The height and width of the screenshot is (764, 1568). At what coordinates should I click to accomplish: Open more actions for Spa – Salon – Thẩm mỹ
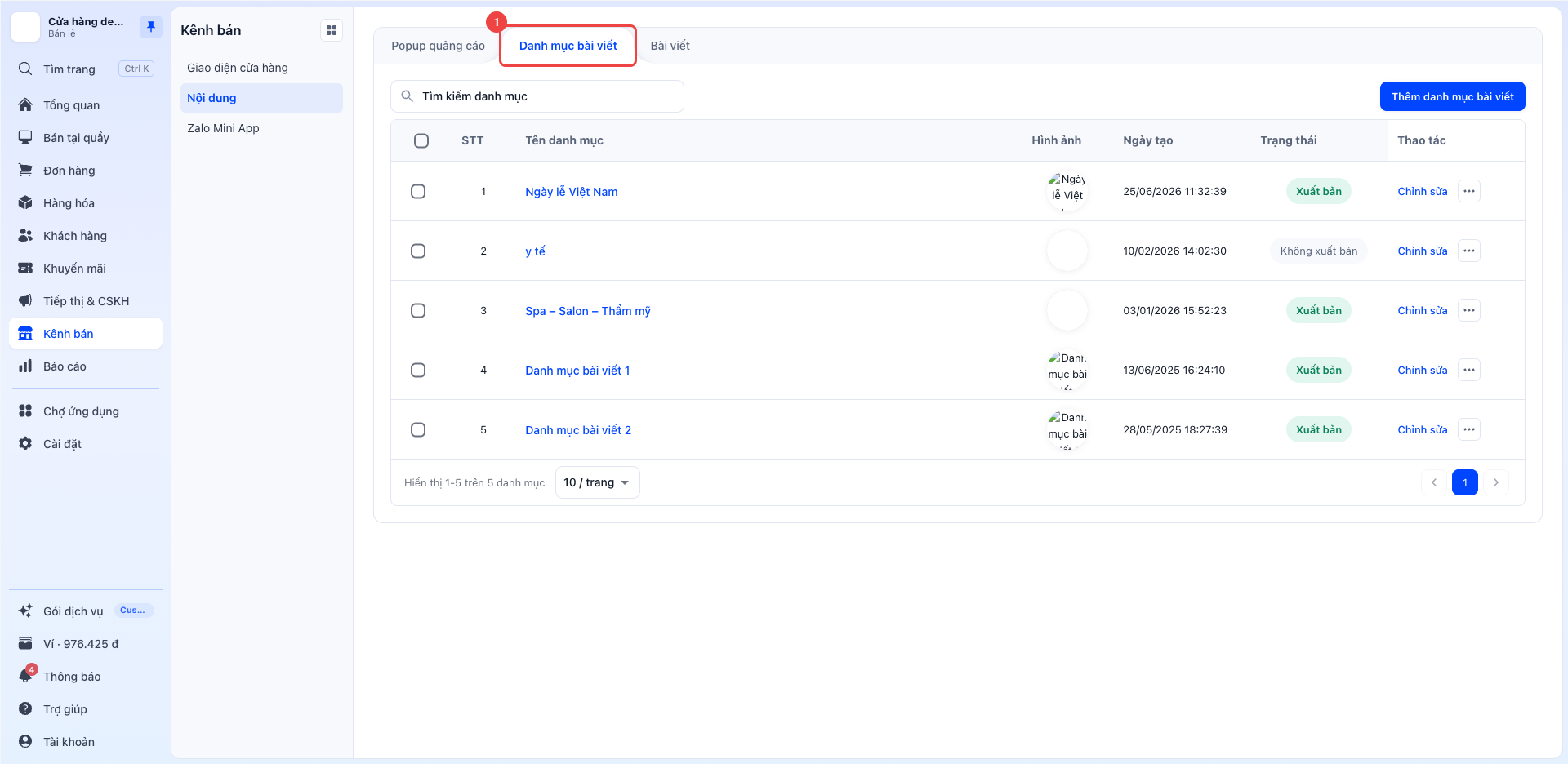pos(1469,310)
